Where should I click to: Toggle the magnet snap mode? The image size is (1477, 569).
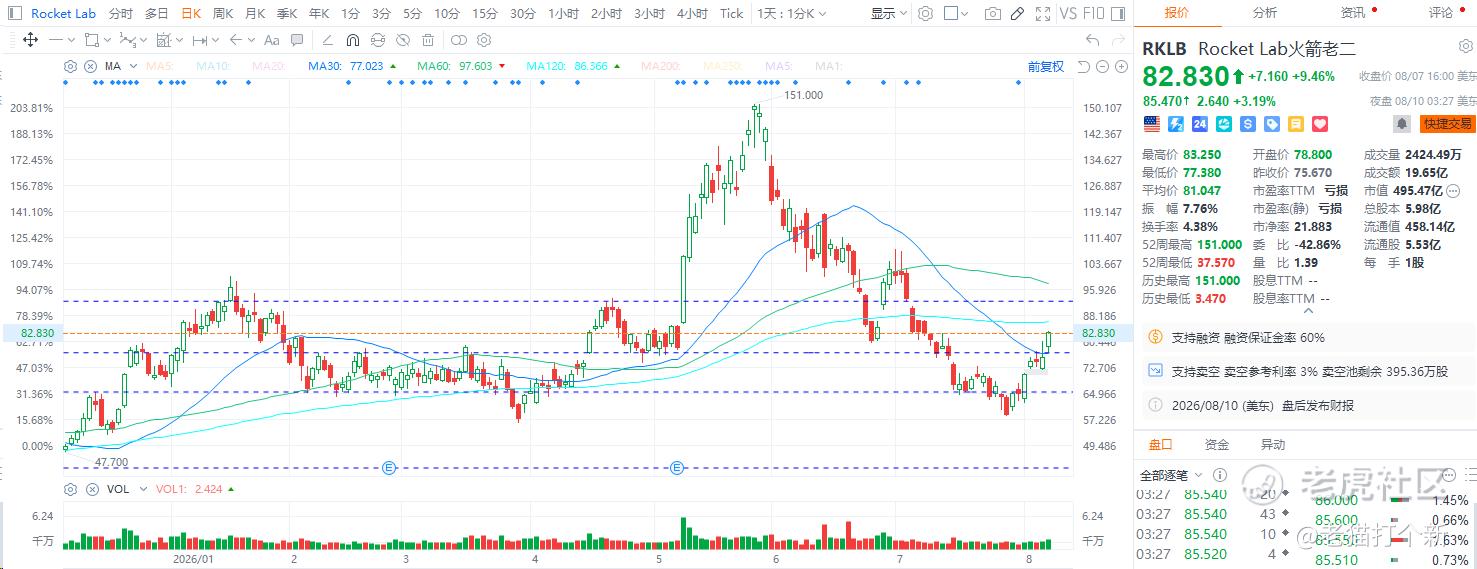(352, 40)
